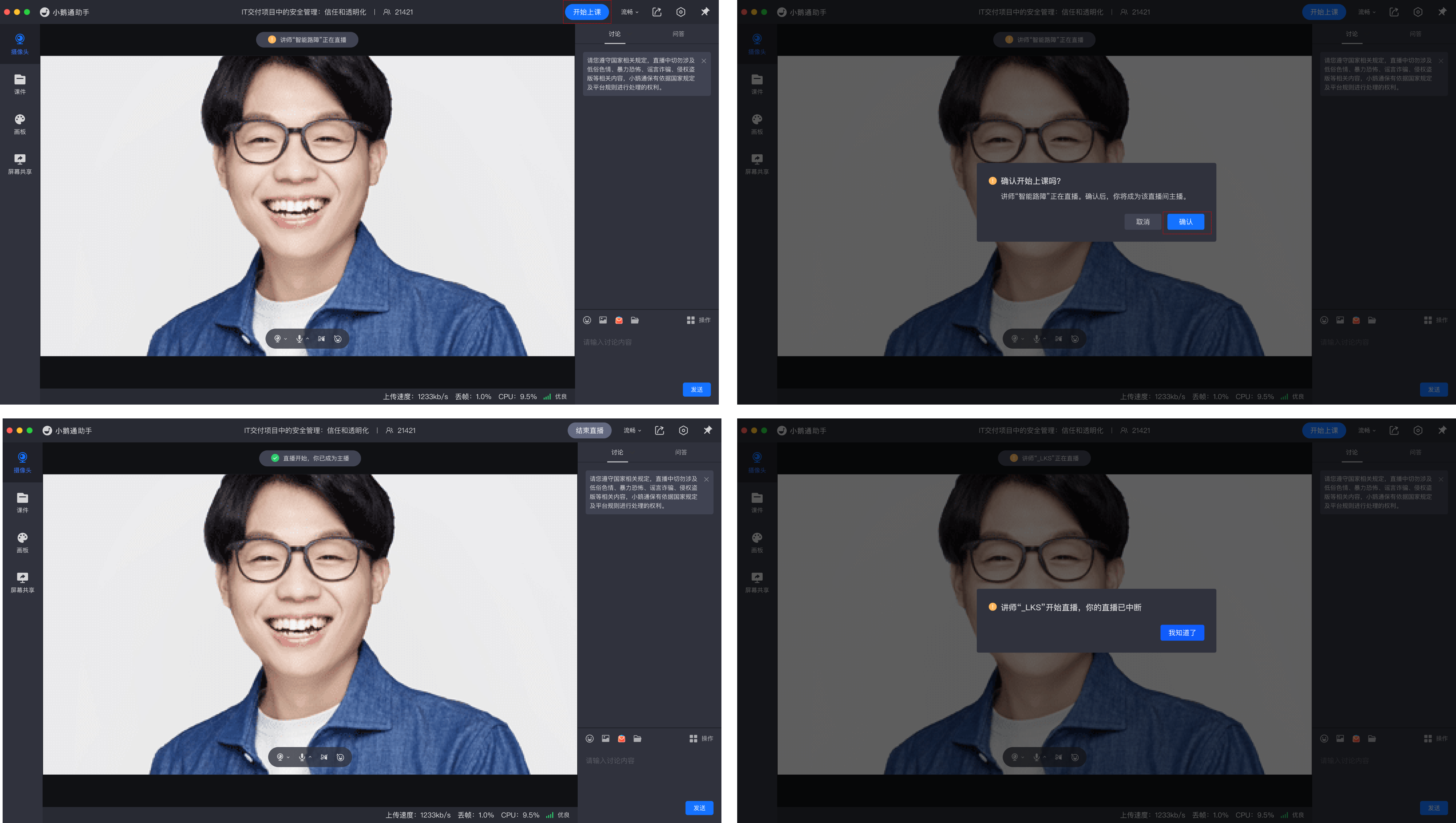Start 屏幕共享 in the 结束直播 window sidebar
Viewport: 1456px width, 823px height.
tap(22, 582)
